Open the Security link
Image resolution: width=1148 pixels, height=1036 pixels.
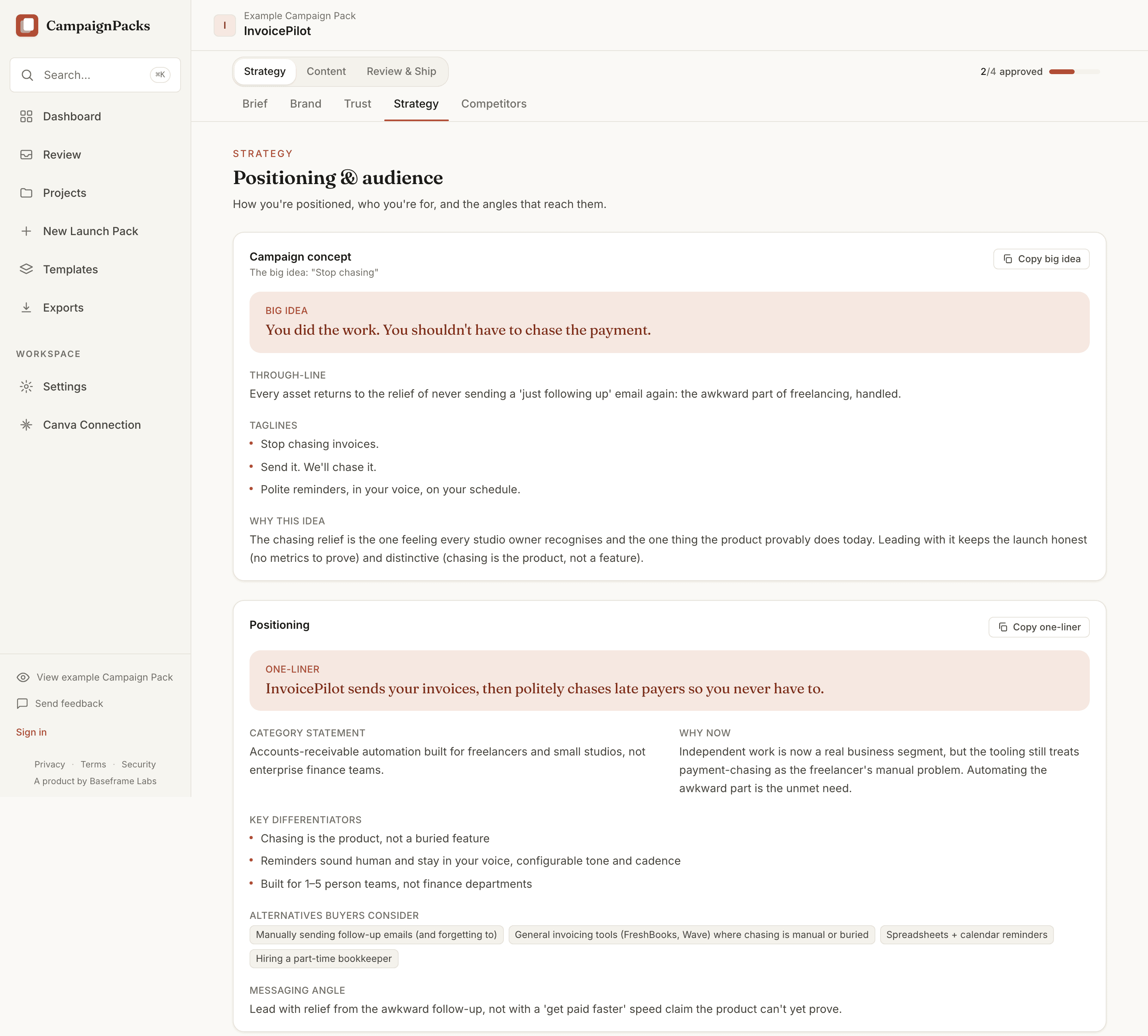tap(138, 765)
